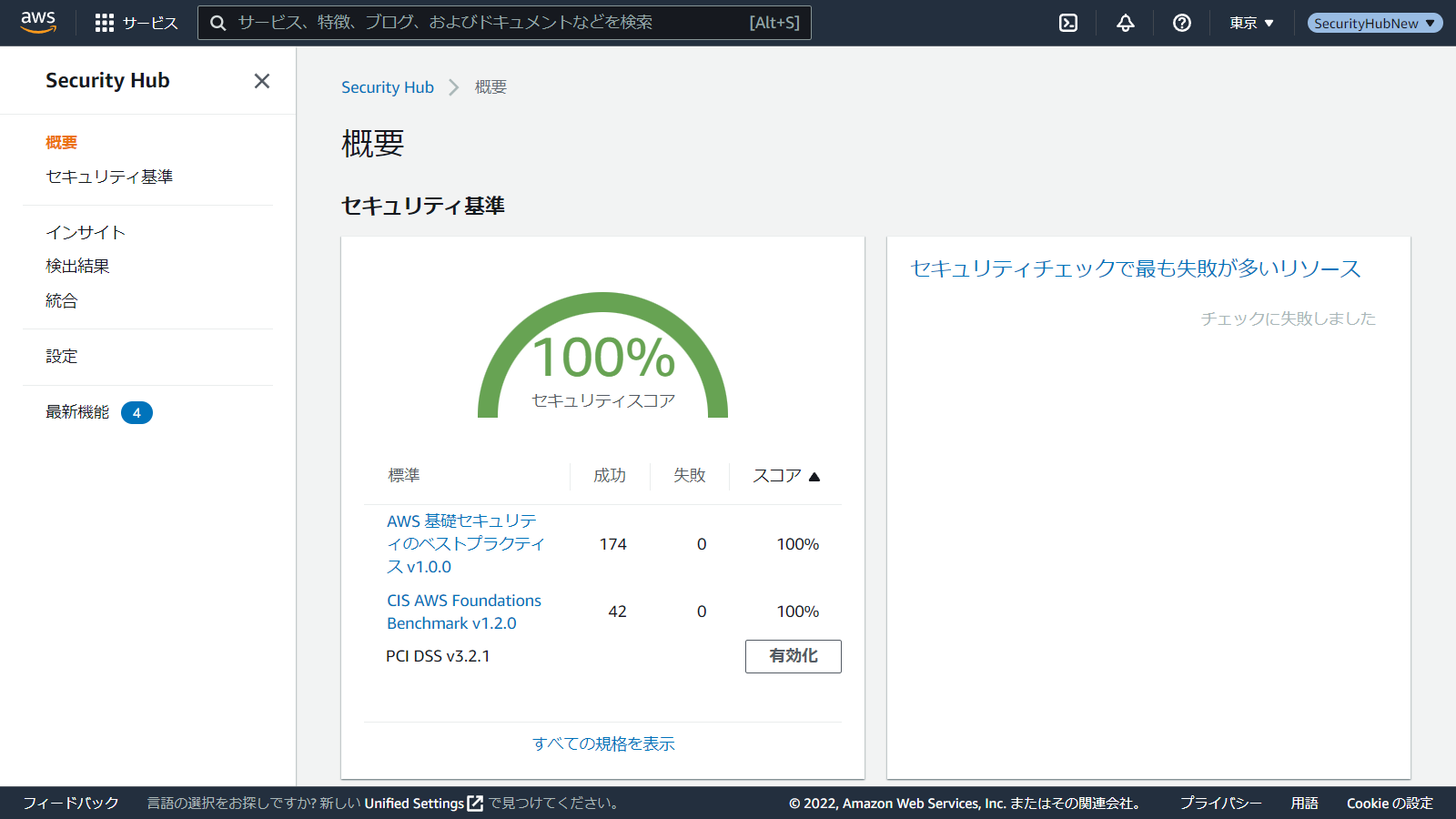Click すべての規格を表示 link
This screenshot has height=819, width=1456.
603,743
